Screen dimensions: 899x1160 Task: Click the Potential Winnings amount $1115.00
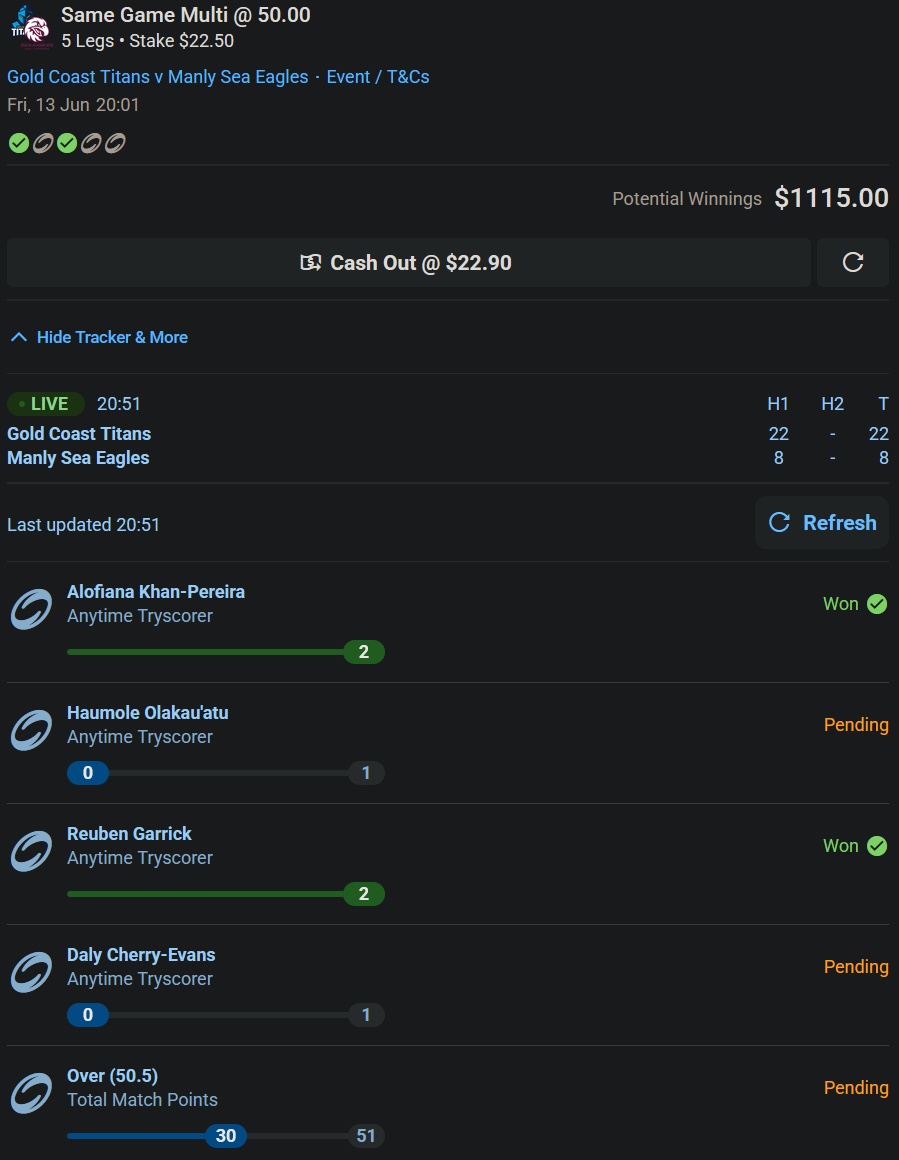pos(832,198)
